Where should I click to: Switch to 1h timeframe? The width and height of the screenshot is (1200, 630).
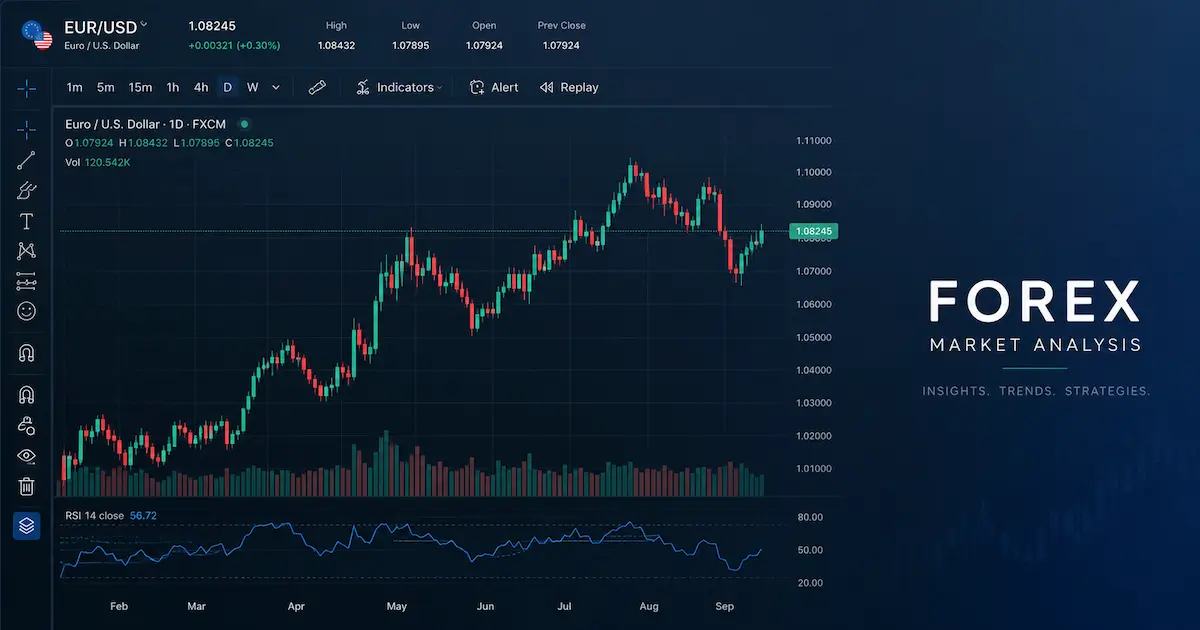pos(173,88)
